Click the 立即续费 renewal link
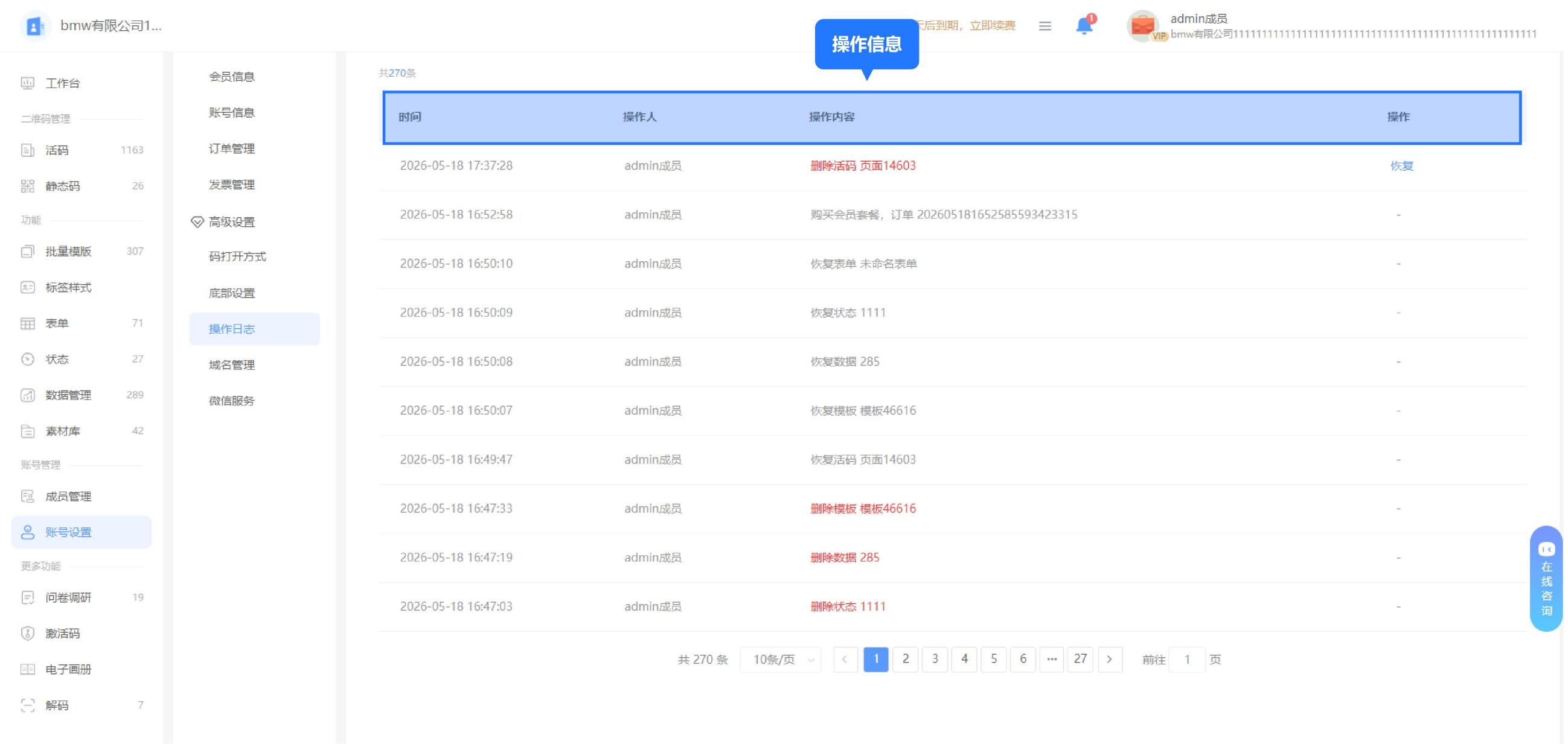The image size is (1568, 744). point(992,25)
